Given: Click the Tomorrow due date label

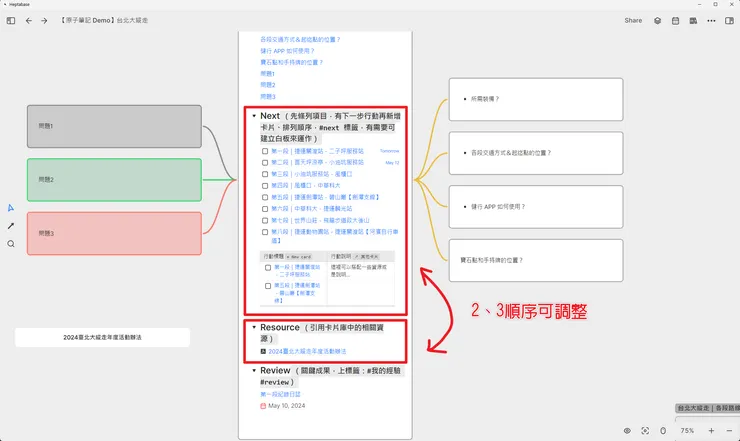Looking at the screenshot, I should point(389,151).
